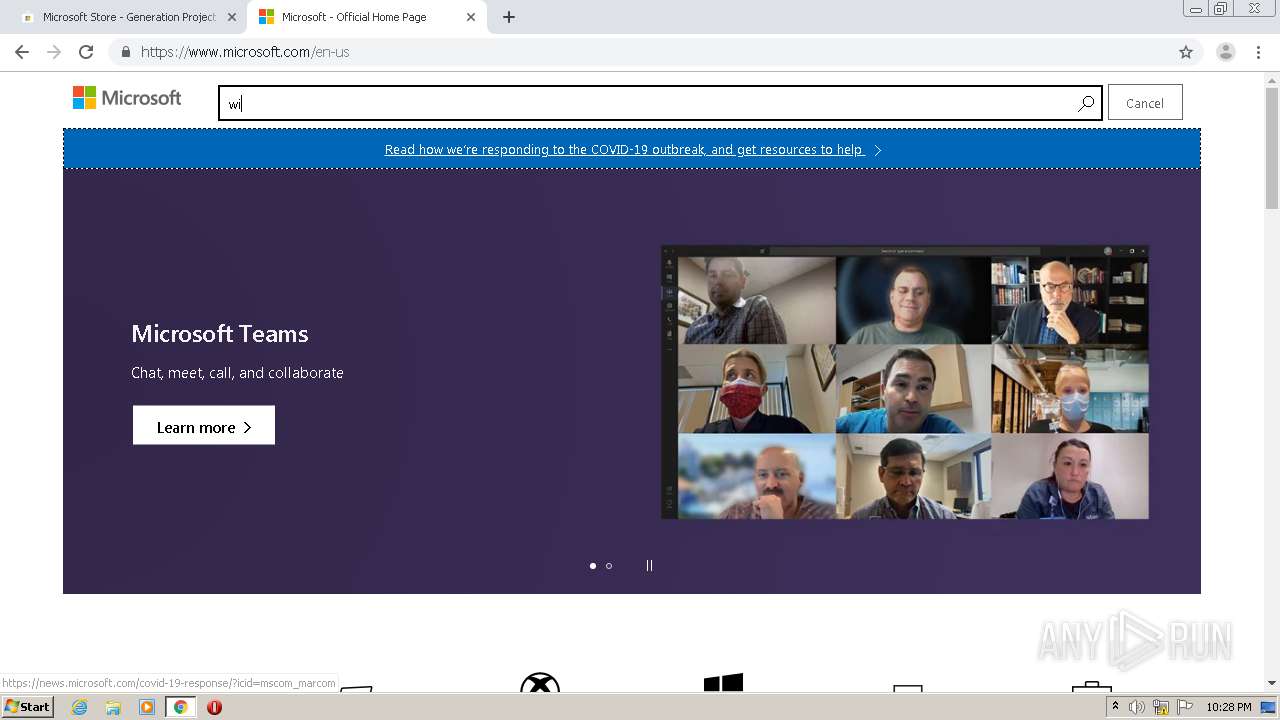Click Learn more for Microsoft Teams
Viewport: 1280px width, 720px height.
tap(204, 426)
